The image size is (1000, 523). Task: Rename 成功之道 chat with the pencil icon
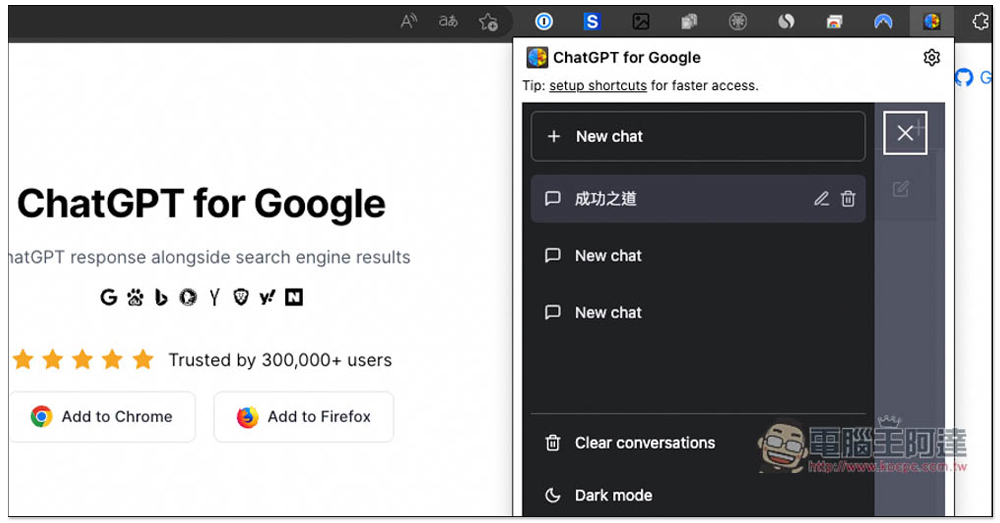coord(821,199)
